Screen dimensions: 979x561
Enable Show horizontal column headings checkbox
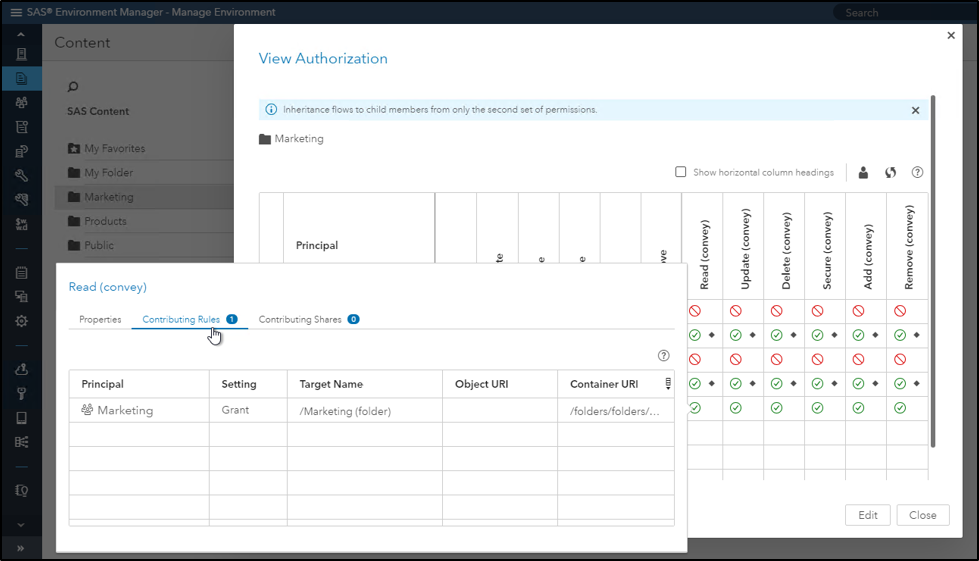681,172
